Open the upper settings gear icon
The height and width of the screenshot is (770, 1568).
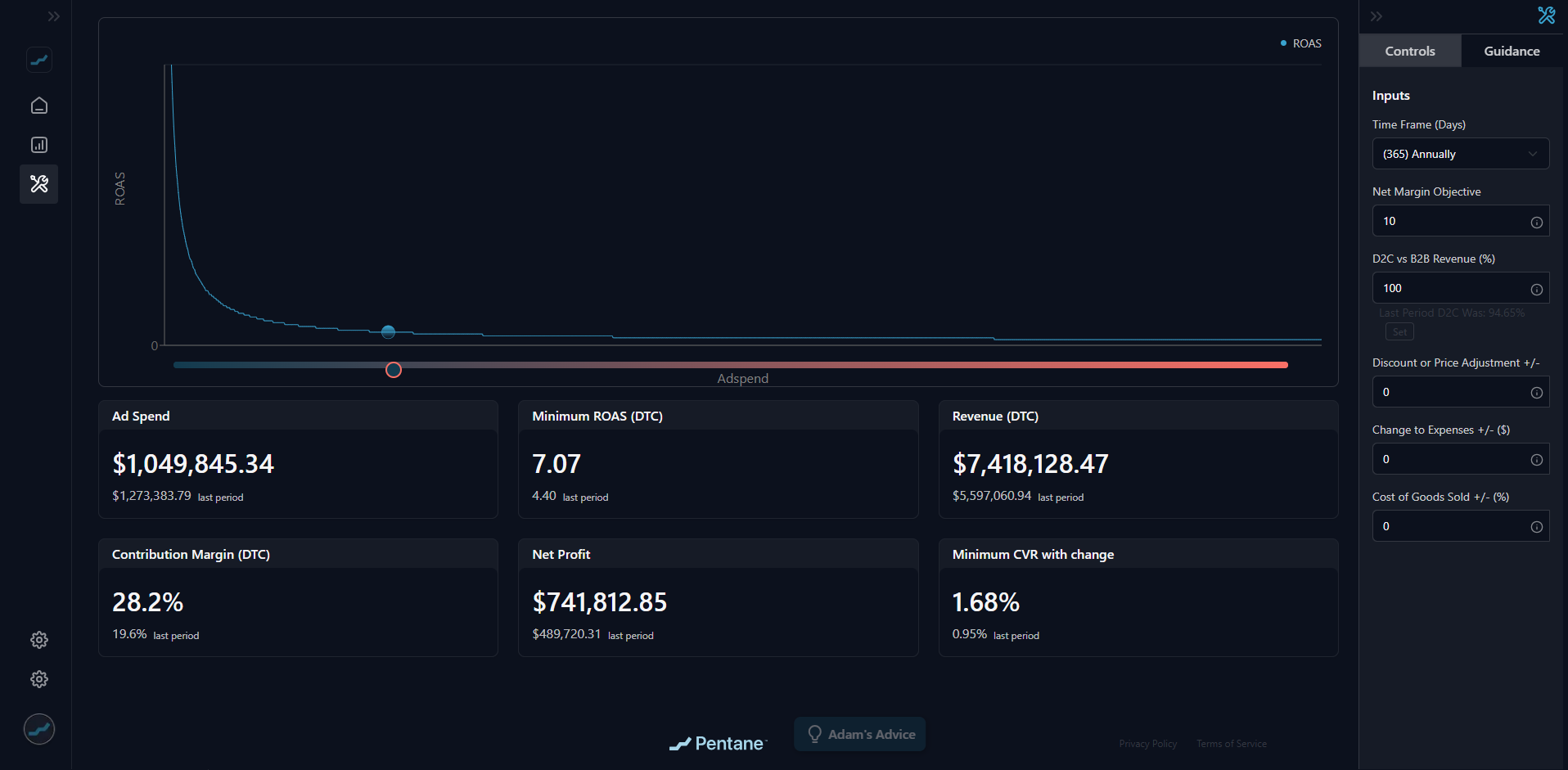pos(38,640)
